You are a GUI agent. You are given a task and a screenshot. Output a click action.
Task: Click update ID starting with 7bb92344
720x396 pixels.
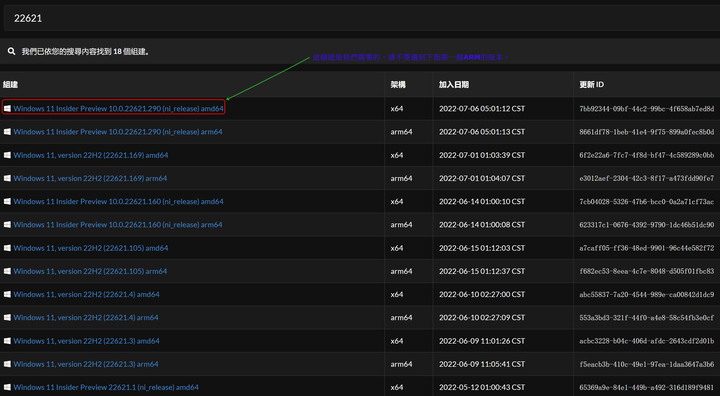click(x=647, y=109)
